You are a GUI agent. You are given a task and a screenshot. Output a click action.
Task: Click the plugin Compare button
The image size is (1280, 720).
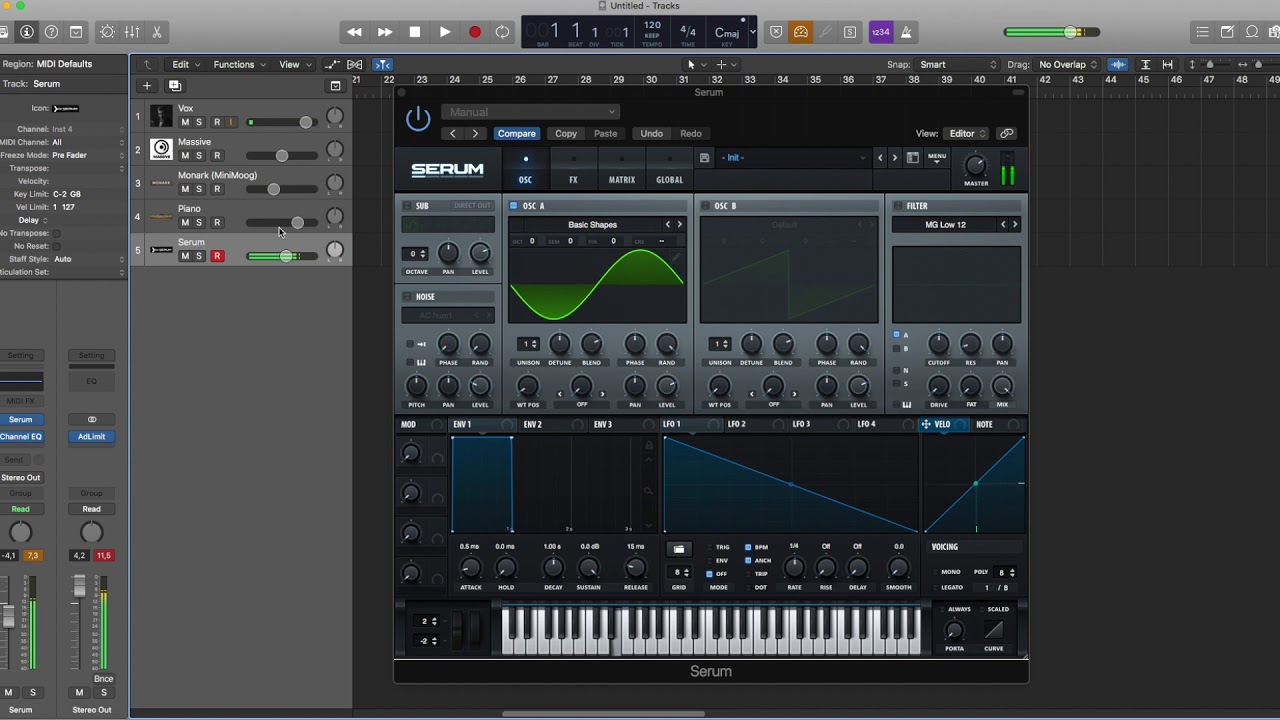[x=517, y=133]
